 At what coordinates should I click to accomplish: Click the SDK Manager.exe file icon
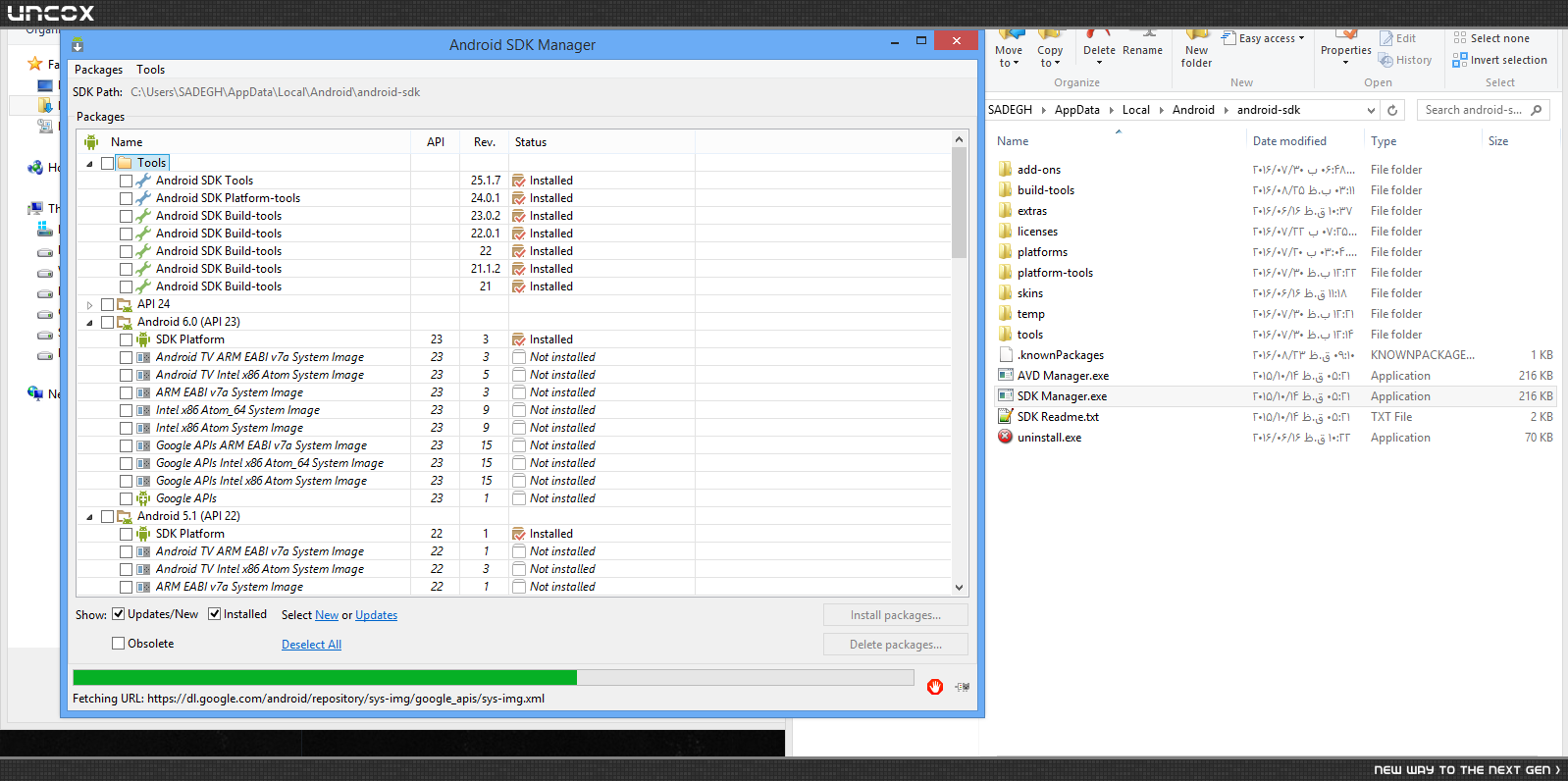click(x=1005, y=396)
